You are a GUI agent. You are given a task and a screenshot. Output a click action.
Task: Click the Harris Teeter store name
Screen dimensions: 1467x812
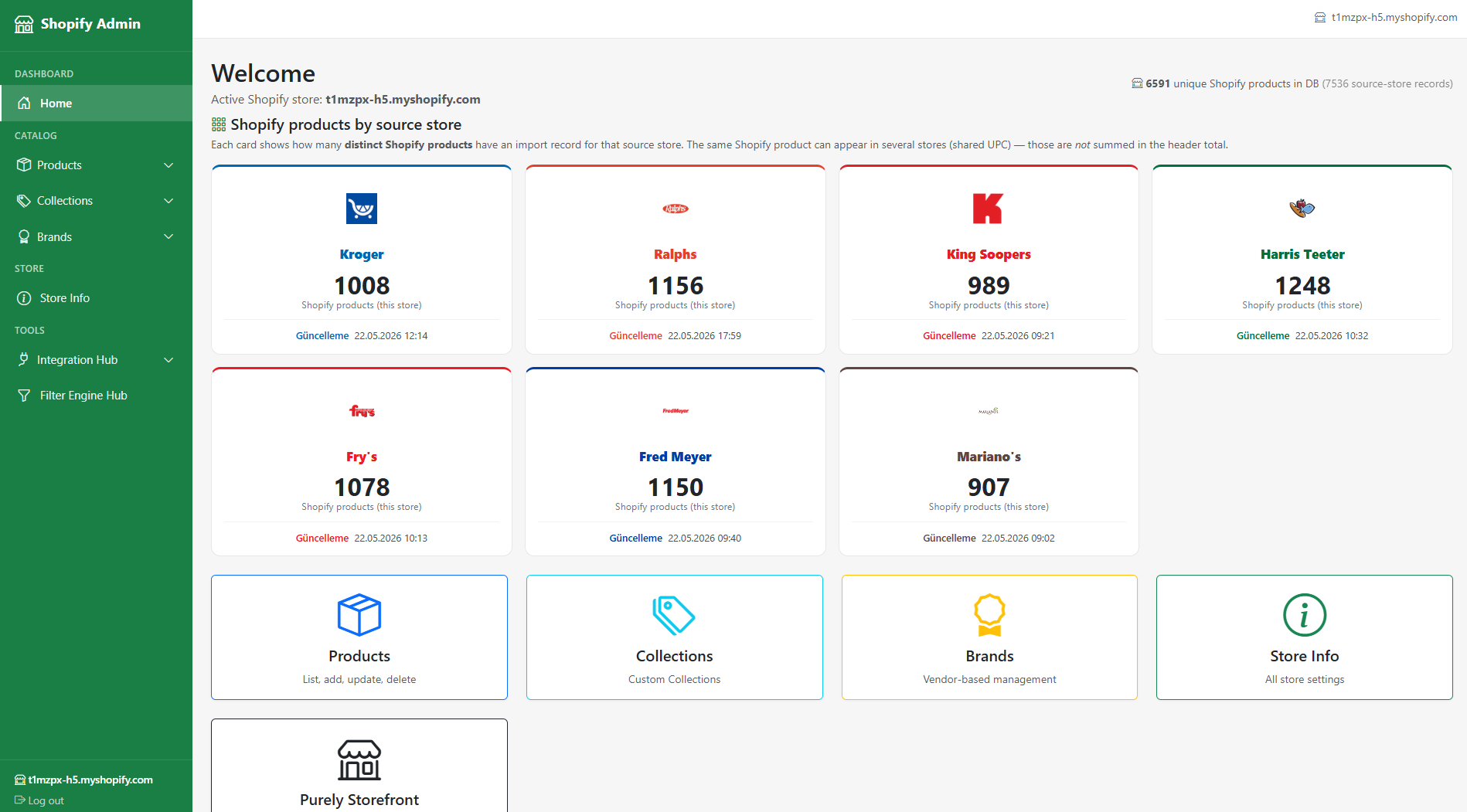click(x=1302, y=254)
